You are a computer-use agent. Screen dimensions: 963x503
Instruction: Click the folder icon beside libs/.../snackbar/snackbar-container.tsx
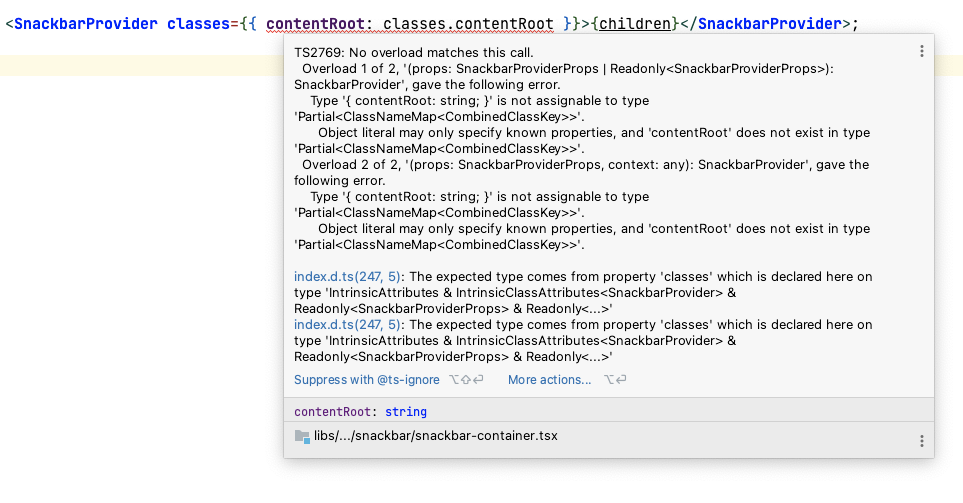302,437
